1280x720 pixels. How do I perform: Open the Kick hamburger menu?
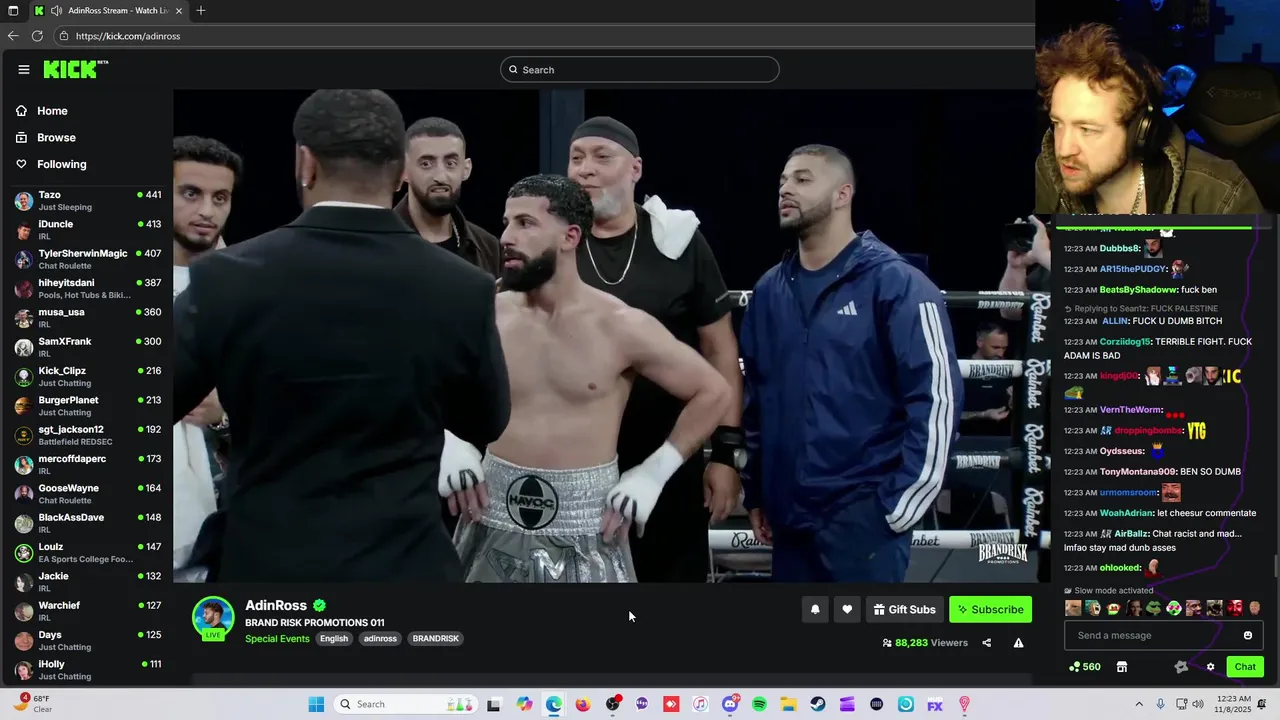24,69
